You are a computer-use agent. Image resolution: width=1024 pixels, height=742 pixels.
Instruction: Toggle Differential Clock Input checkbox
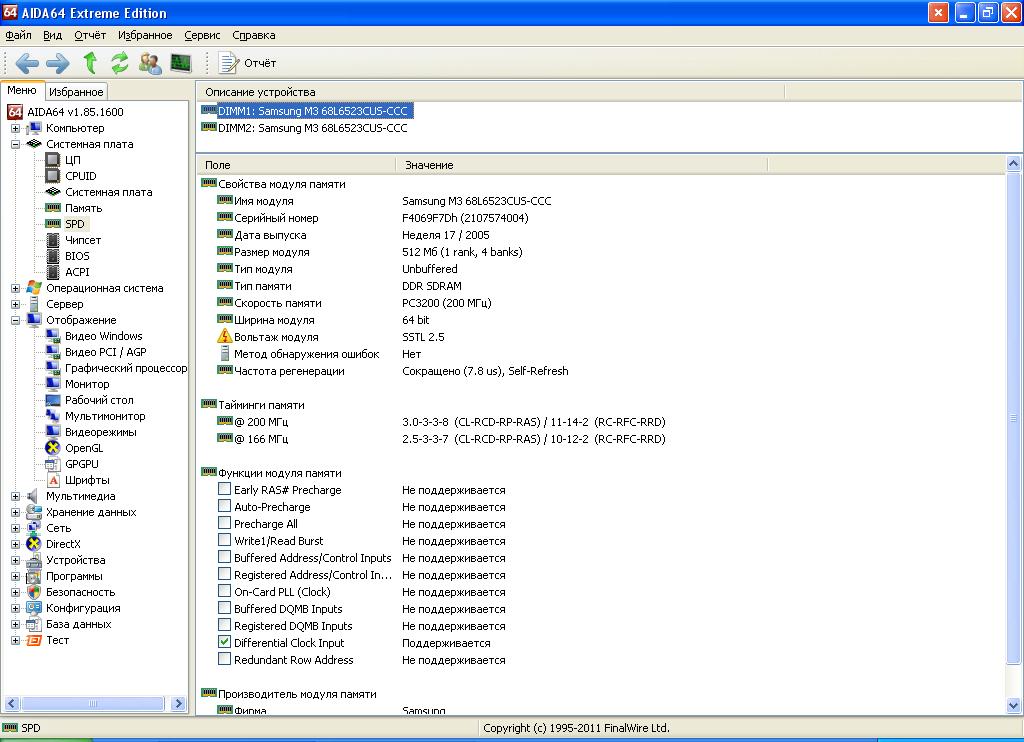coord(224,642)
